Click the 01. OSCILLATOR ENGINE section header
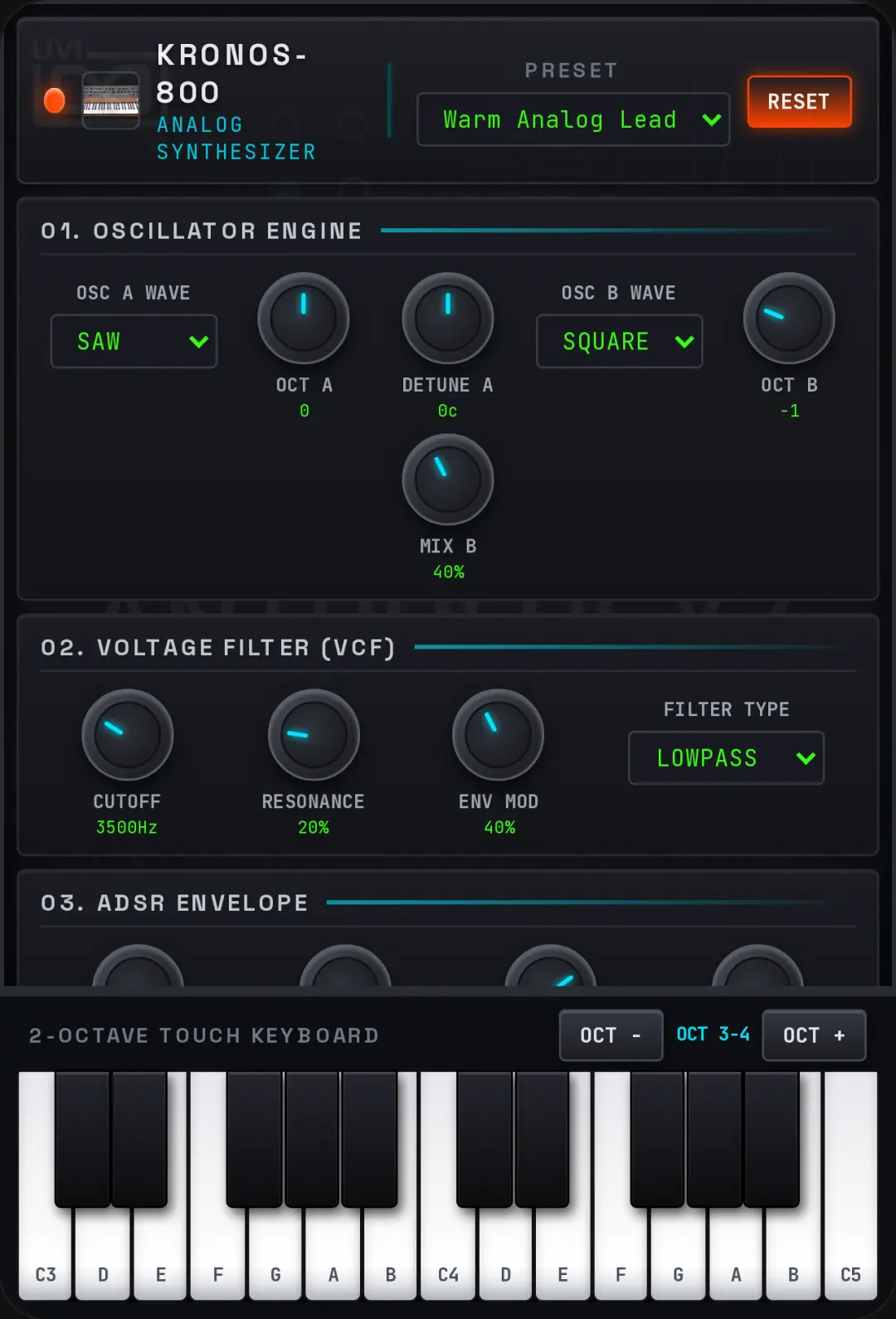 pyautogui.click(x=202, y=231)
